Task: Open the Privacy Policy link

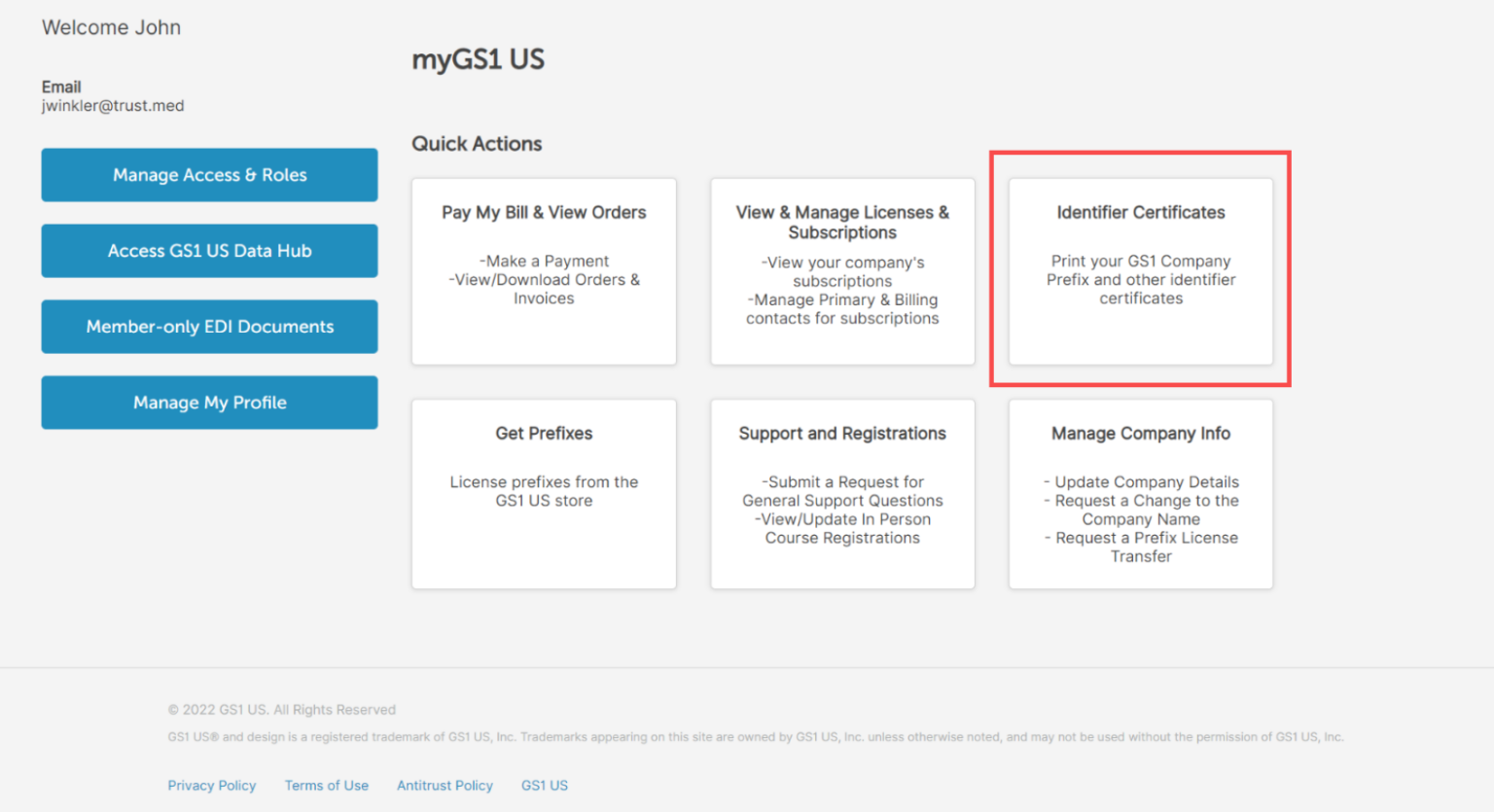Action: pyautogui.click(x=212, y=785)
